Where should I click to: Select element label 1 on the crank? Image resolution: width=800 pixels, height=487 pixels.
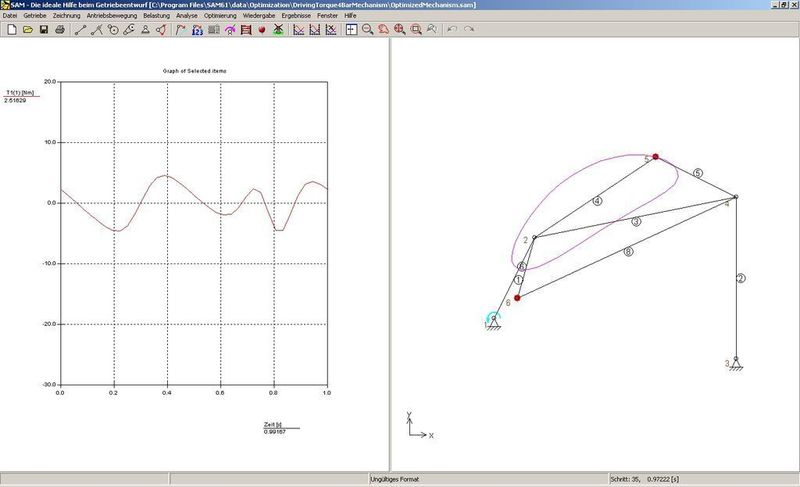click(518, 280)
